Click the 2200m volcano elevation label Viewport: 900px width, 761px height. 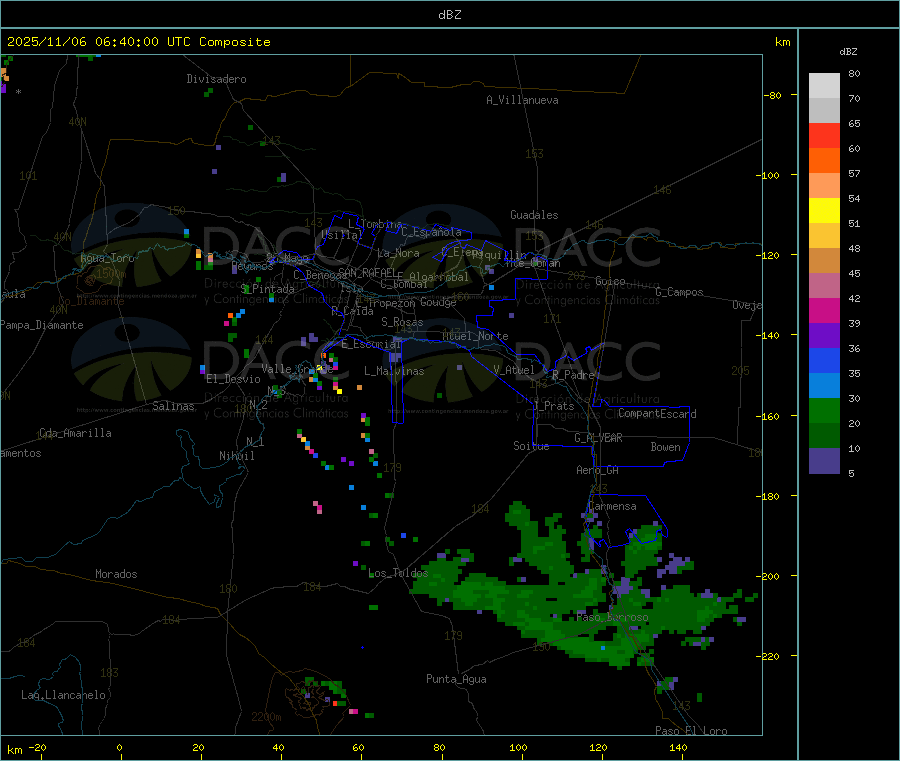[266, 717]
